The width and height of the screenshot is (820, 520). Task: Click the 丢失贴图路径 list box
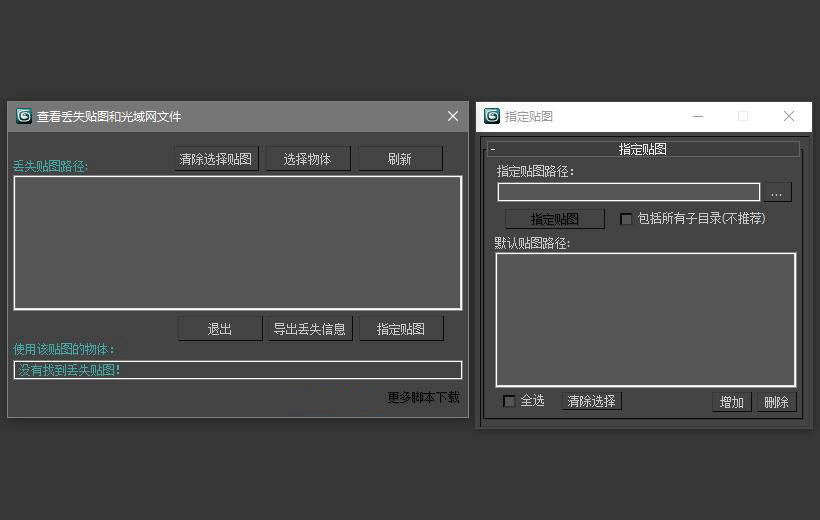pos(237,243)
